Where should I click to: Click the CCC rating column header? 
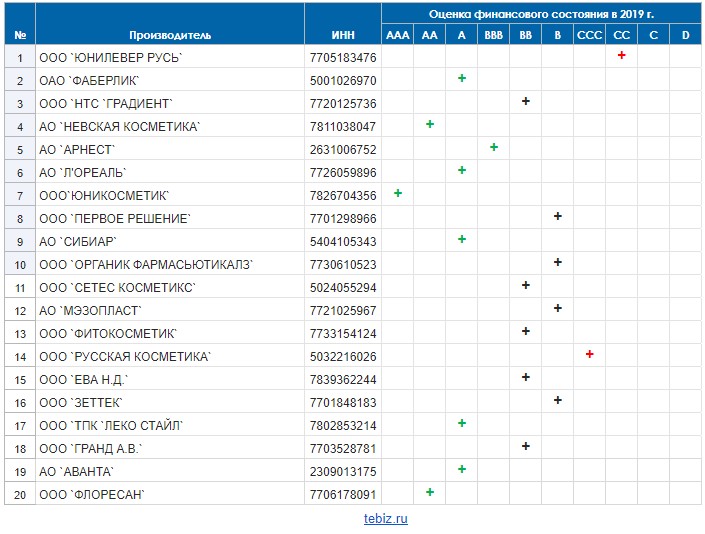pos(589,35)
